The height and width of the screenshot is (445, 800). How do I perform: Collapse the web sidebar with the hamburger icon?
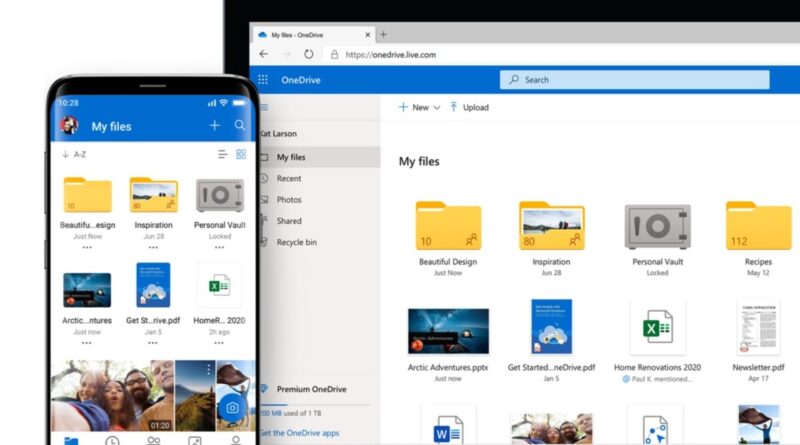[264, 107]
